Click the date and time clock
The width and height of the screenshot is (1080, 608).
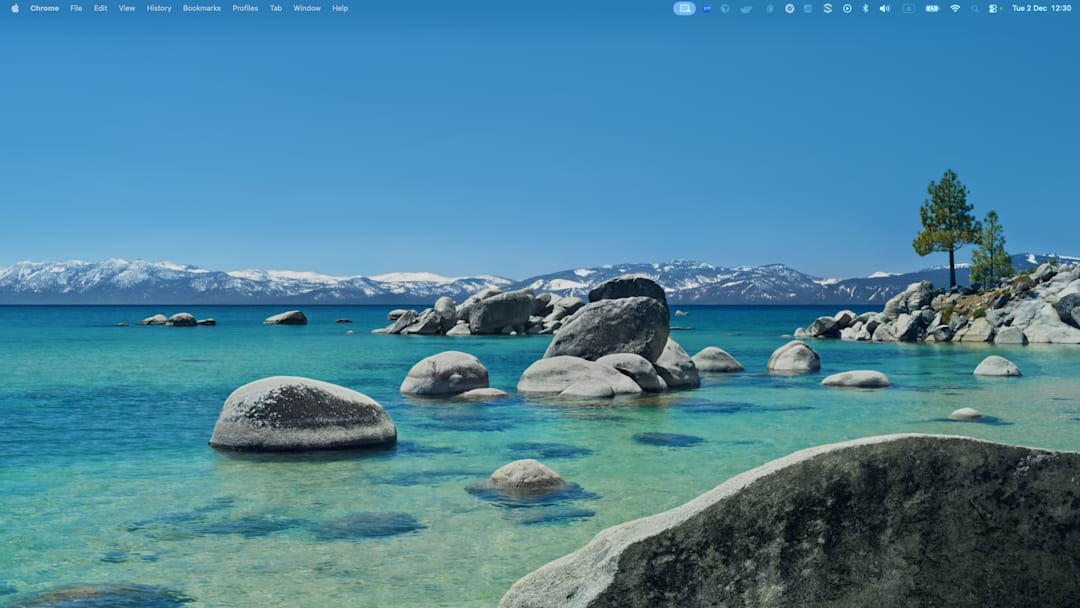coord(1041,8)
